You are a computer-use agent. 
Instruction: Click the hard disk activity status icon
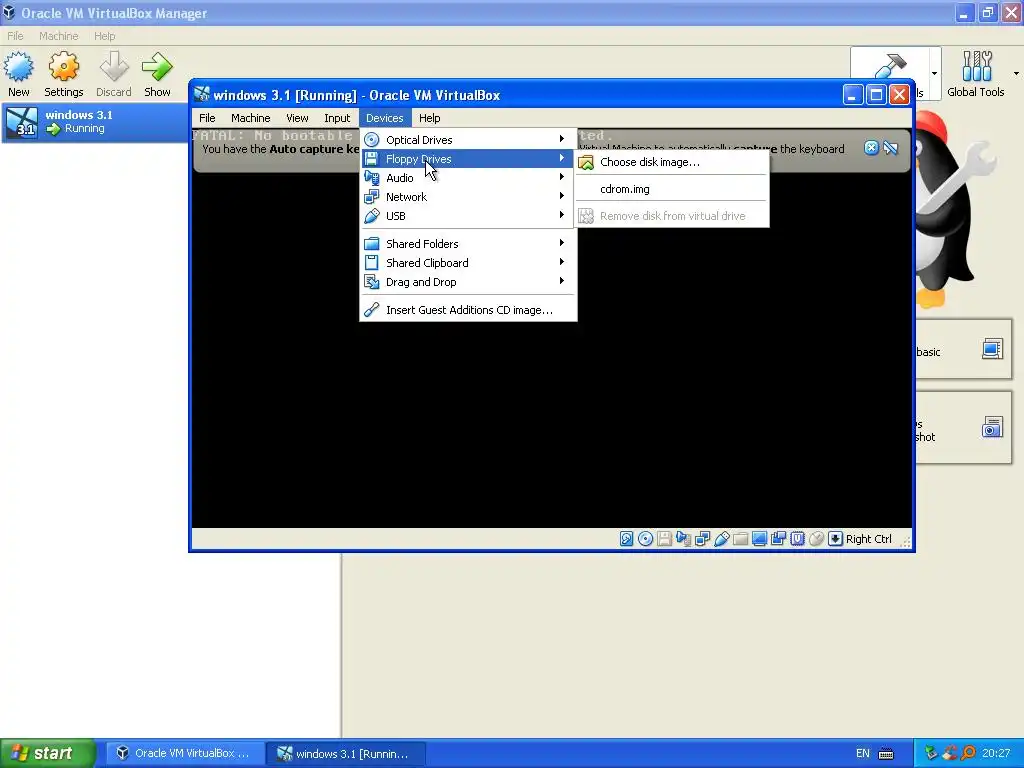coord(626,539)
